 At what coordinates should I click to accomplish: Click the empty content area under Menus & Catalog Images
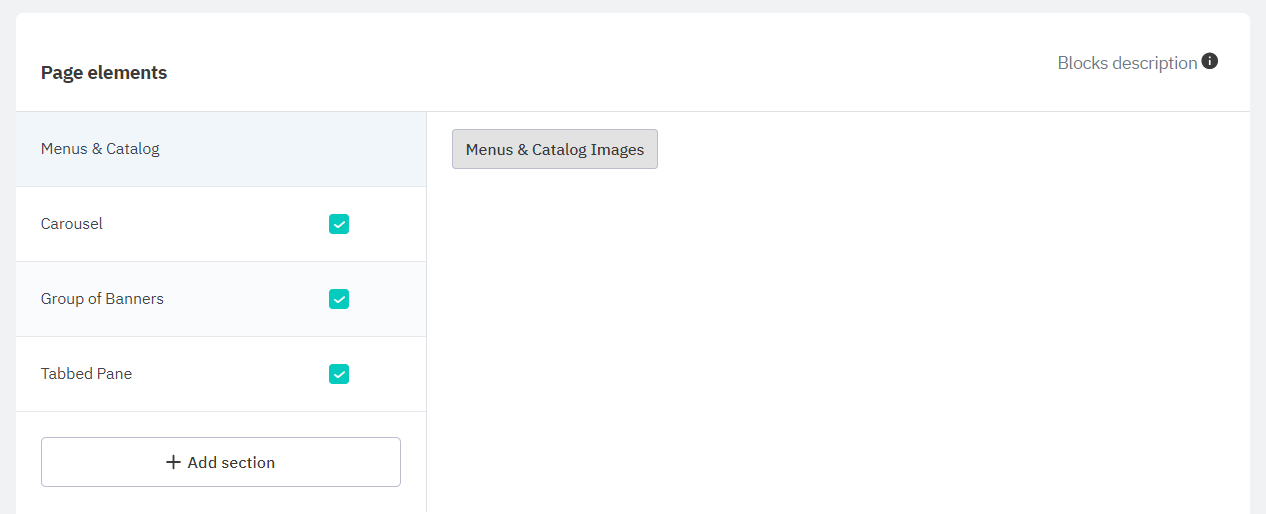pos(838,340)
